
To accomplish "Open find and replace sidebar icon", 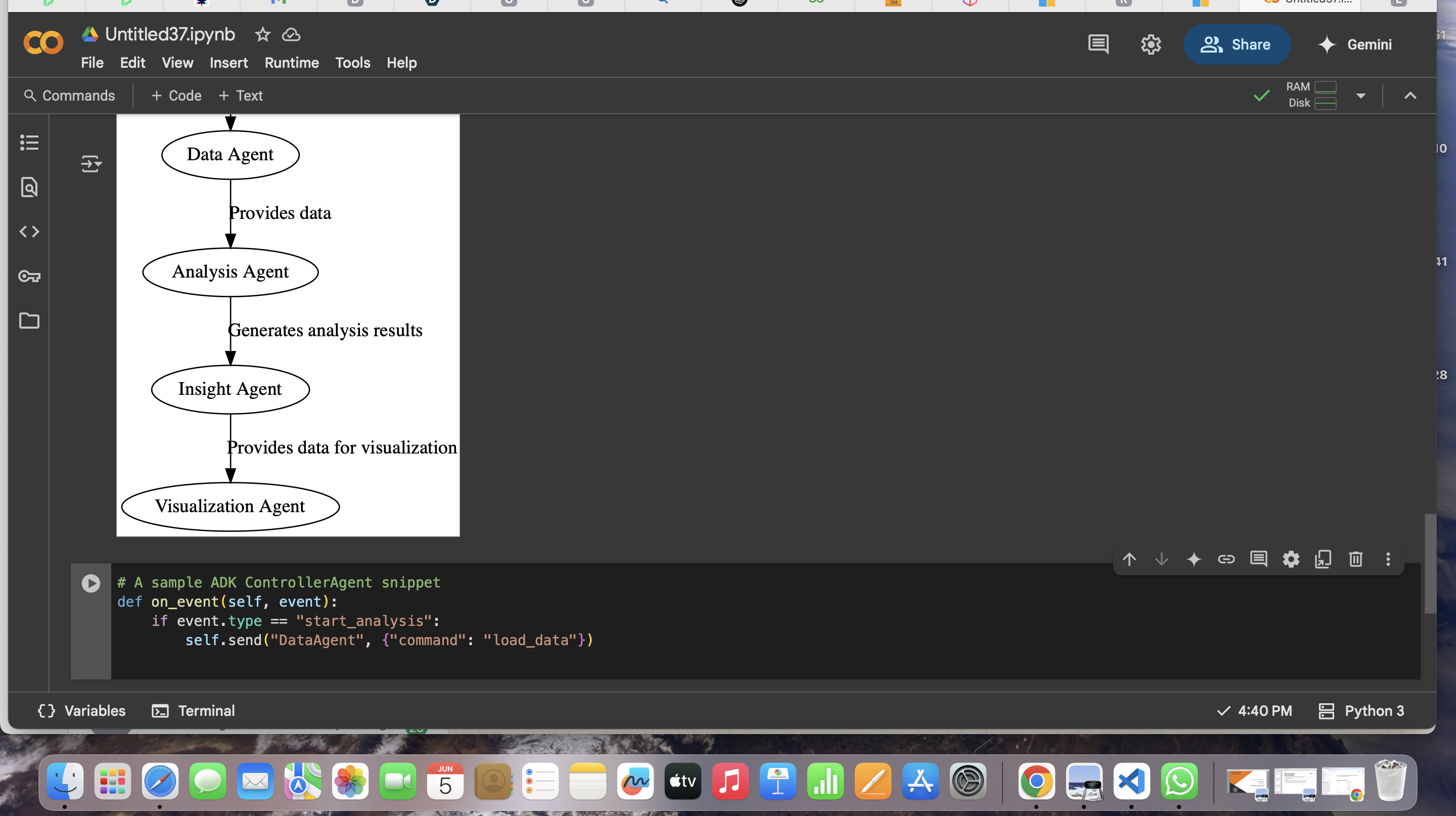I will [x=29, y=187].
